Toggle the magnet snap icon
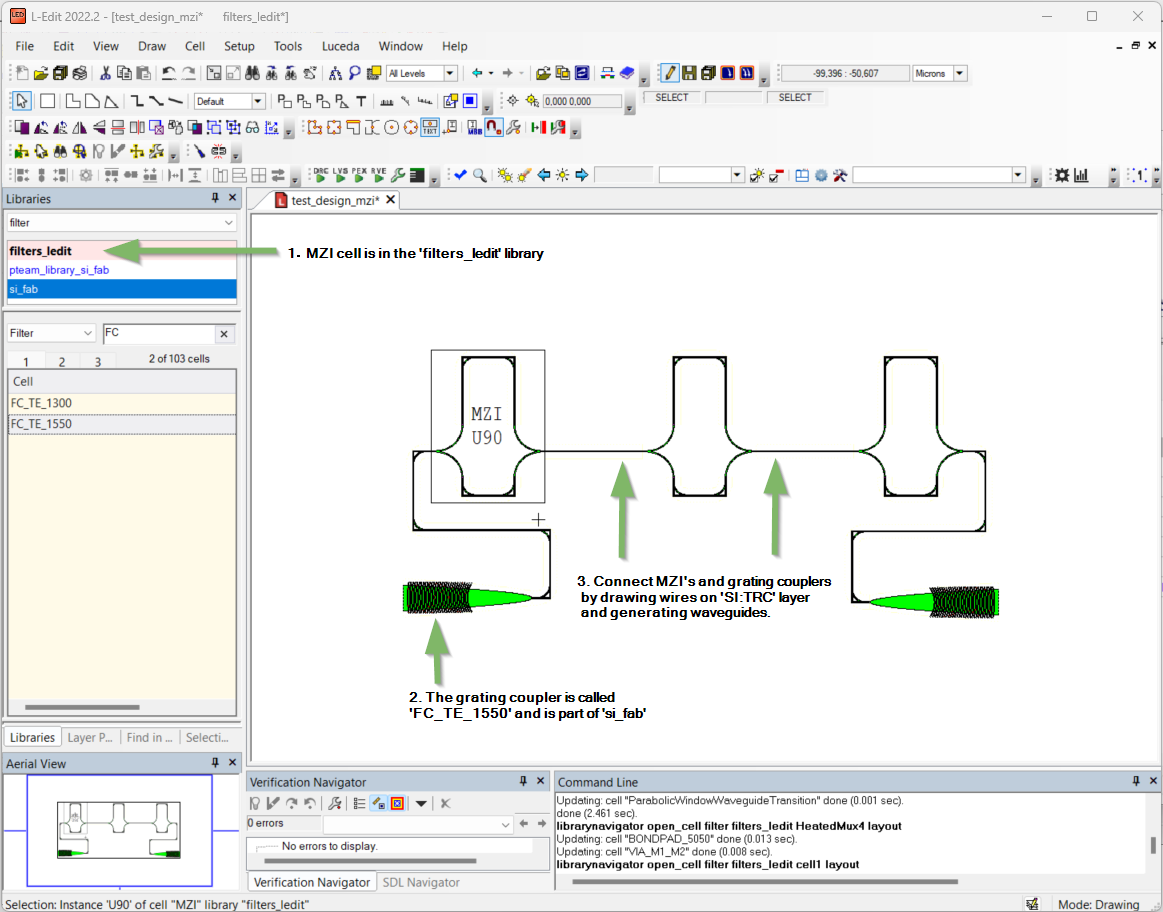The height and width of the screenshot is (912, 1163). coord(493,127)
